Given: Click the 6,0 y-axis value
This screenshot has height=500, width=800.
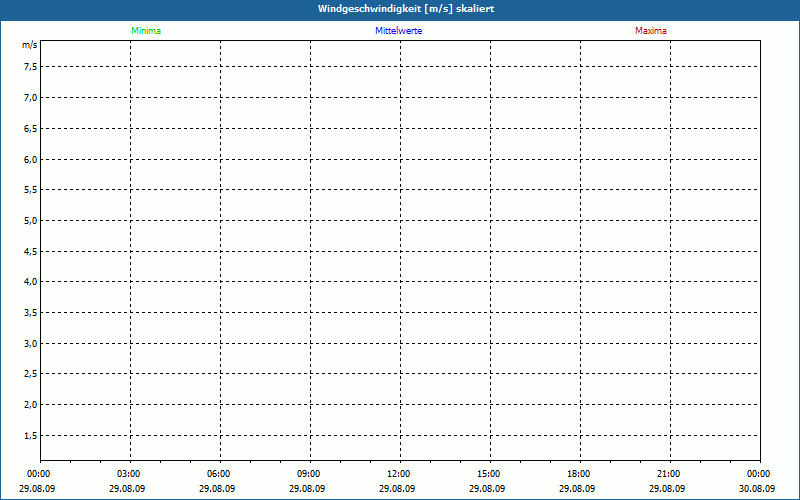Looking at the screenshot, I should click(x=31, y=159).
